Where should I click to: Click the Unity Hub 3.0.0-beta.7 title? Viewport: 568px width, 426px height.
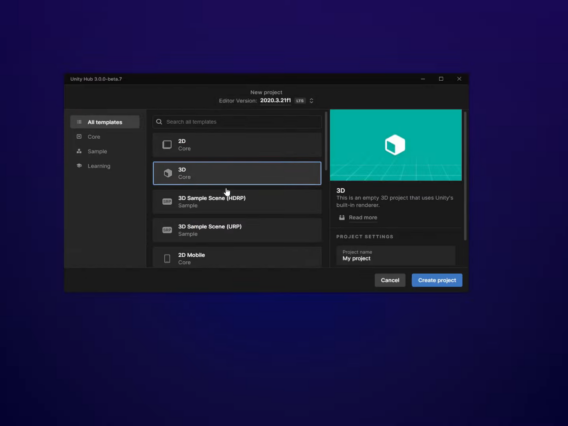(96, 79)
